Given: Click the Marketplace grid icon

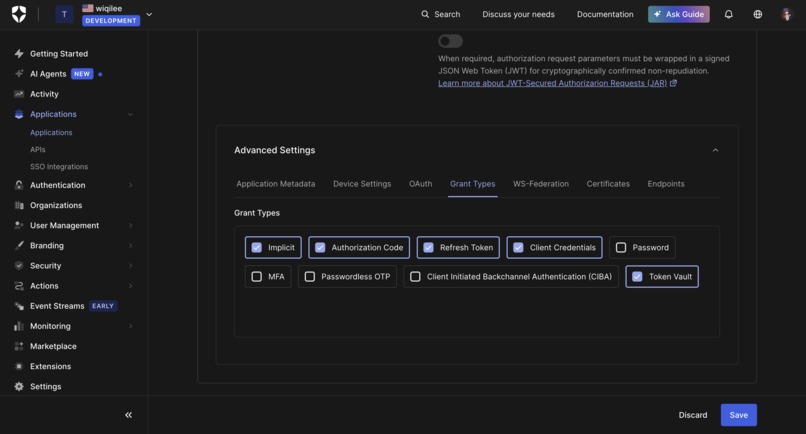Looking at the screenshot, I should (x=19, y=346).
